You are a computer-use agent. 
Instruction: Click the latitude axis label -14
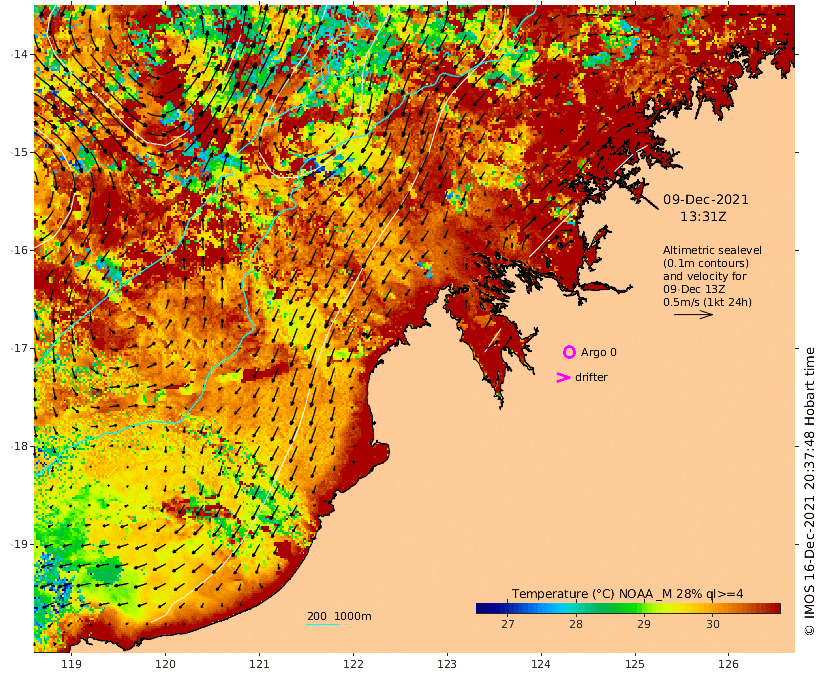click(x=19, y=54)
